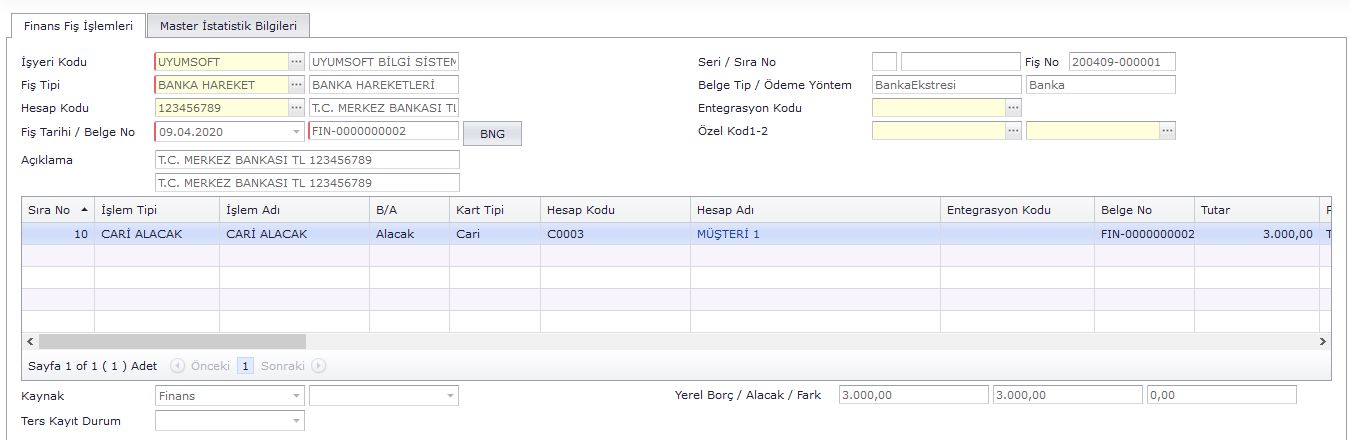The image size is (1350, 440).
Task: Open second Kaynak dropdown next to Finans
Action: (450, 396)
